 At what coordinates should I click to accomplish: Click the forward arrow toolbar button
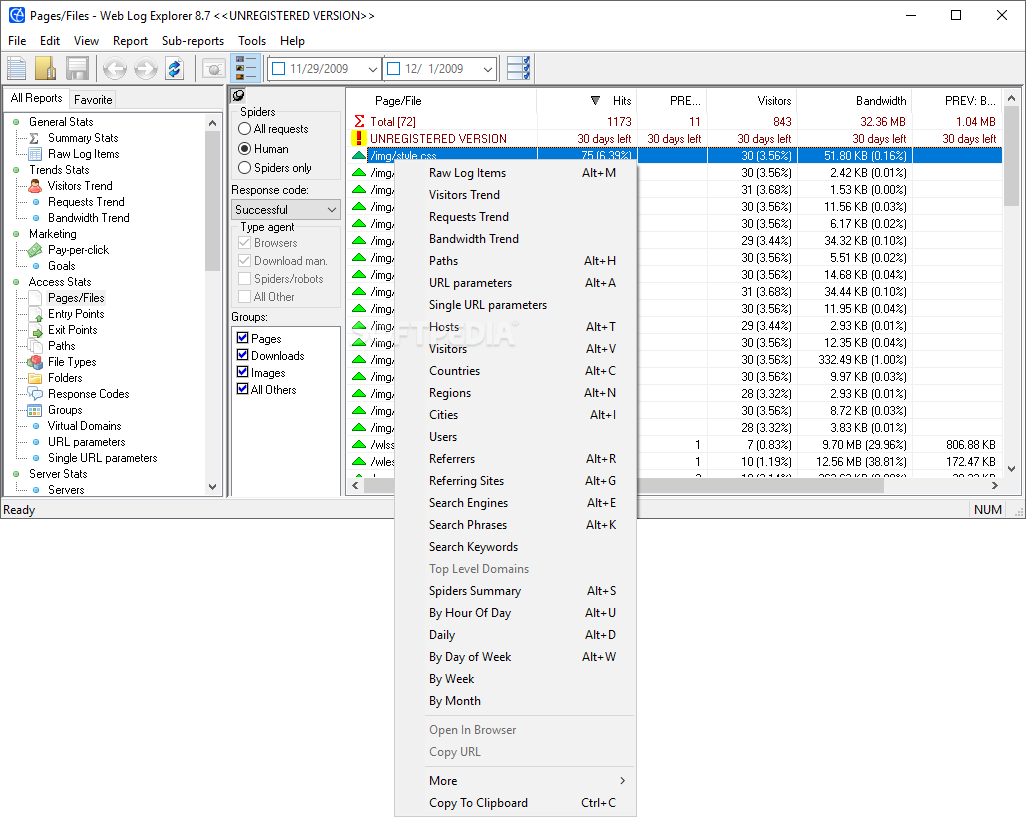click(x=145, y=68)
